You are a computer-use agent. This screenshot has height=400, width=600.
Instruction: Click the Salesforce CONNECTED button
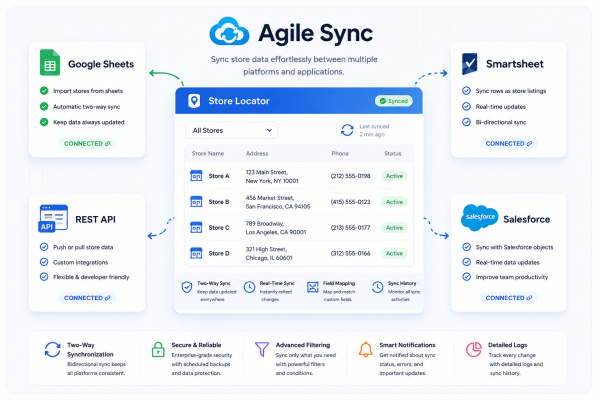pos(509,298)
